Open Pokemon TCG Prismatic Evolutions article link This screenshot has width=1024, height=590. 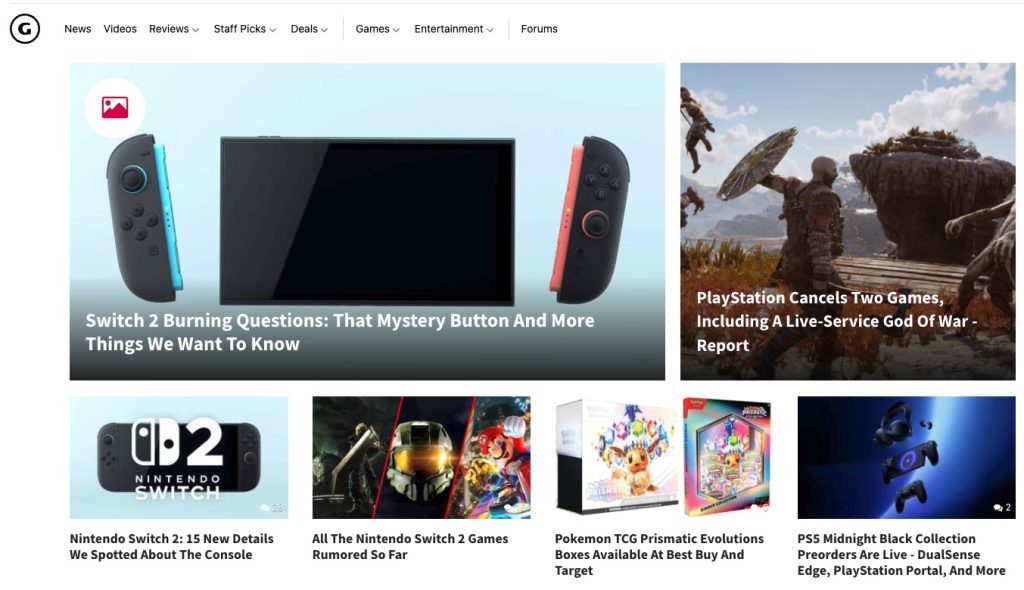point(659,554)
